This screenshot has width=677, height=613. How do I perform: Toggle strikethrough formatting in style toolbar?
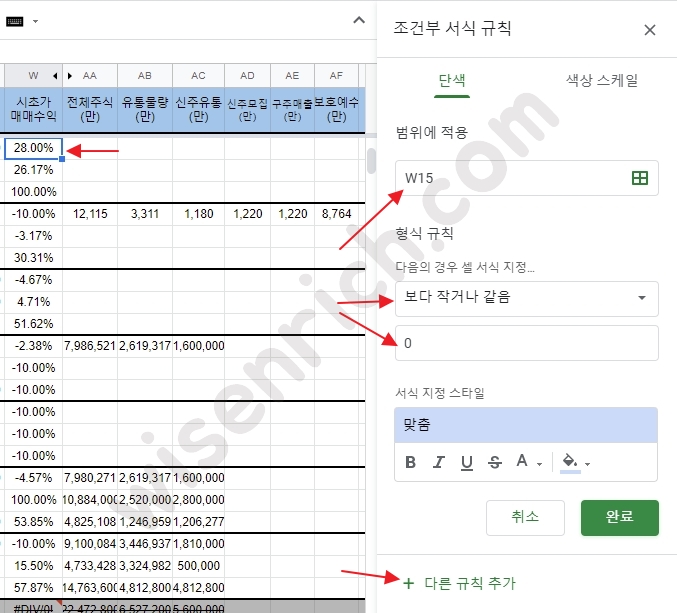click(x=494, y=462)
